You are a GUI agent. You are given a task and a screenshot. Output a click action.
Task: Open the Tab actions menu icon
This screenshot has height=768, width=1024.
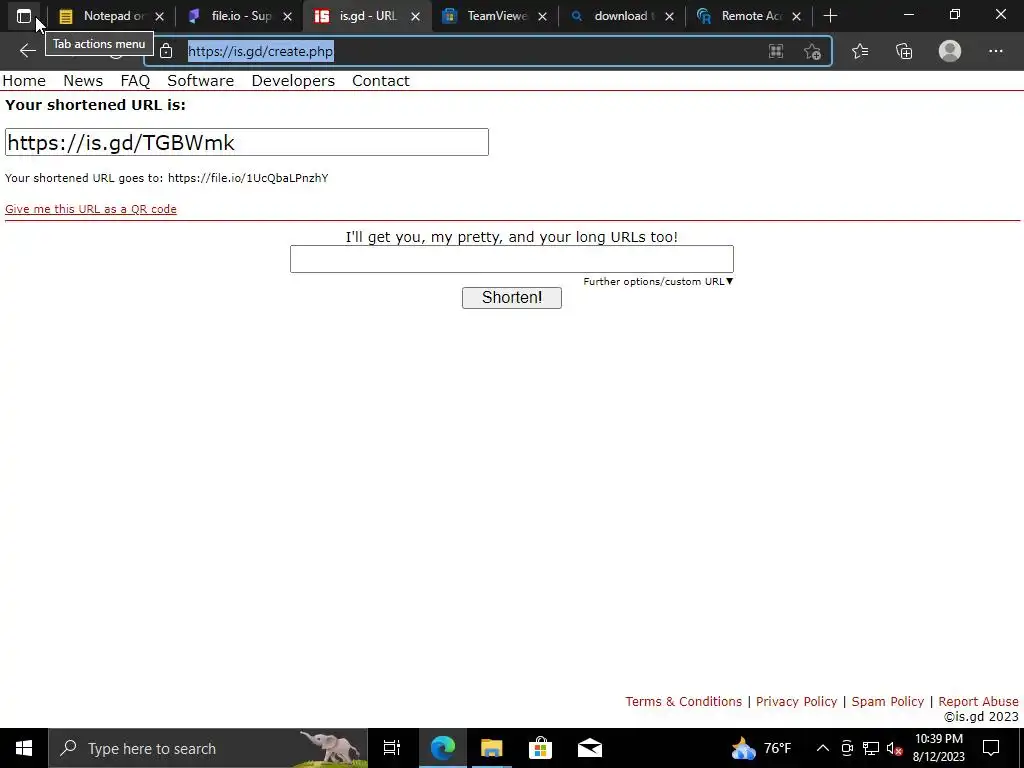click(x=24, y=16)
